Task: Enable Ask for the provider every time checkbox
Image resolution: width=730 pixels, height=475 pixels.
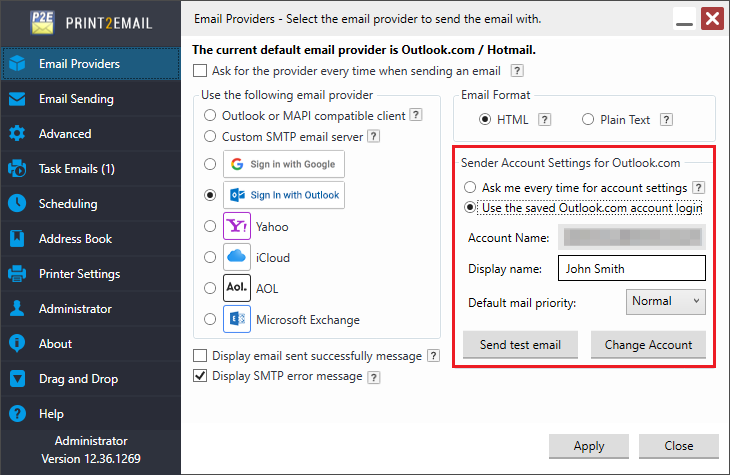Action: click(200, 71)
